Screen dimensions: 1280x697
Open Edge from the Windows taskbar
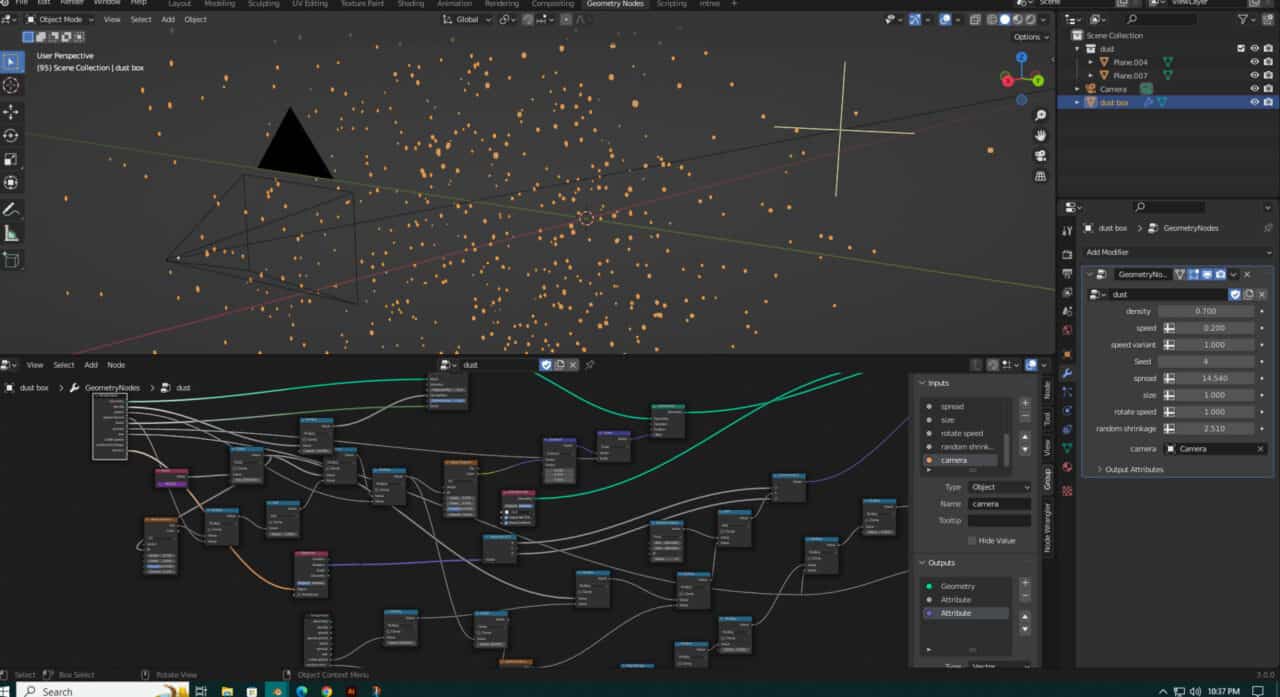302,690
